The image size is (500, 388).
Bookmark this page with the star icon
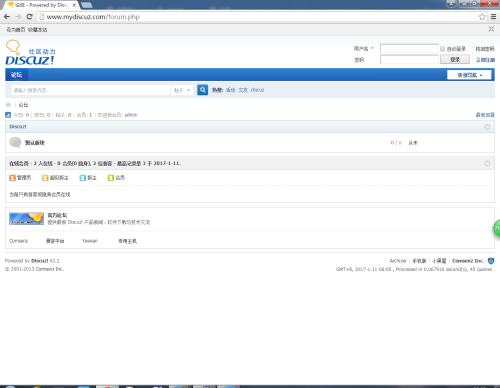pos(482,17)
